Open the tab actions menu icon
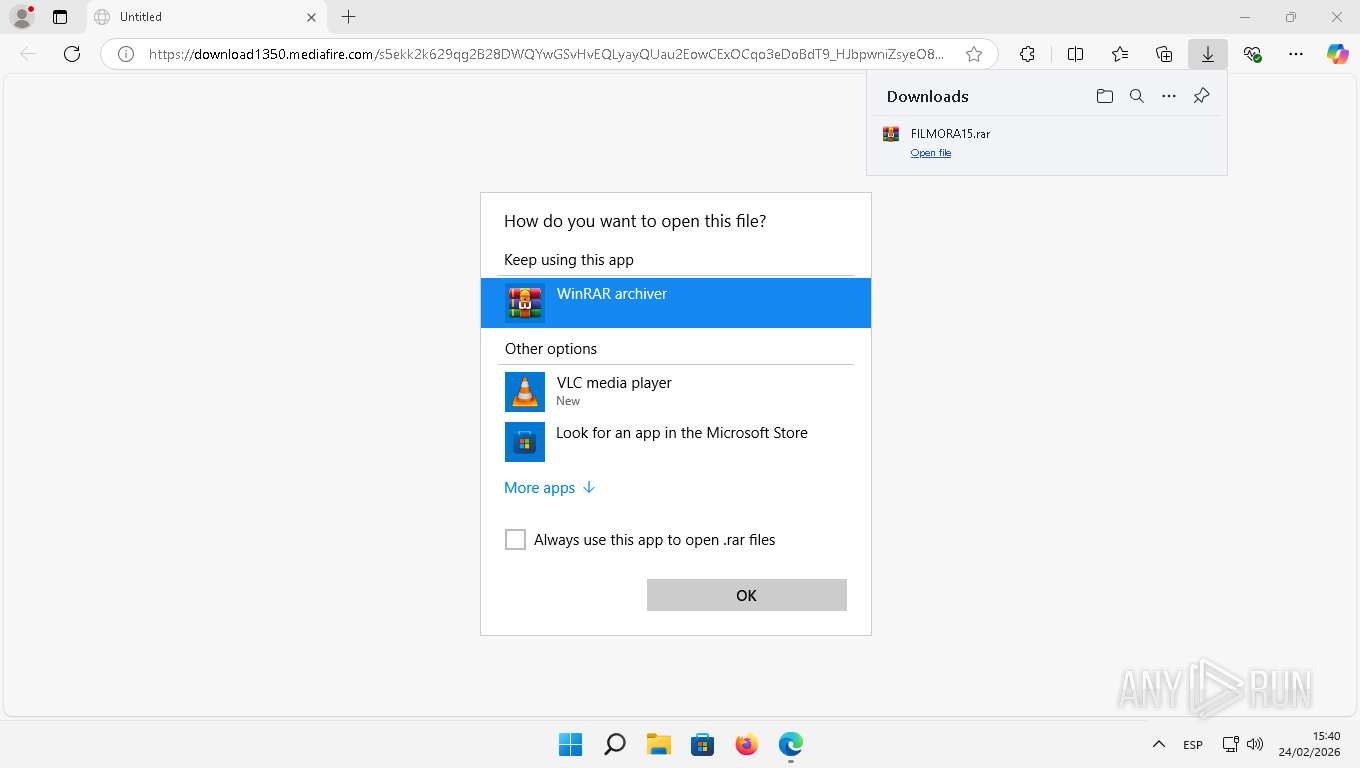This screenshot has height=768, width=1360. pos(60,17)
